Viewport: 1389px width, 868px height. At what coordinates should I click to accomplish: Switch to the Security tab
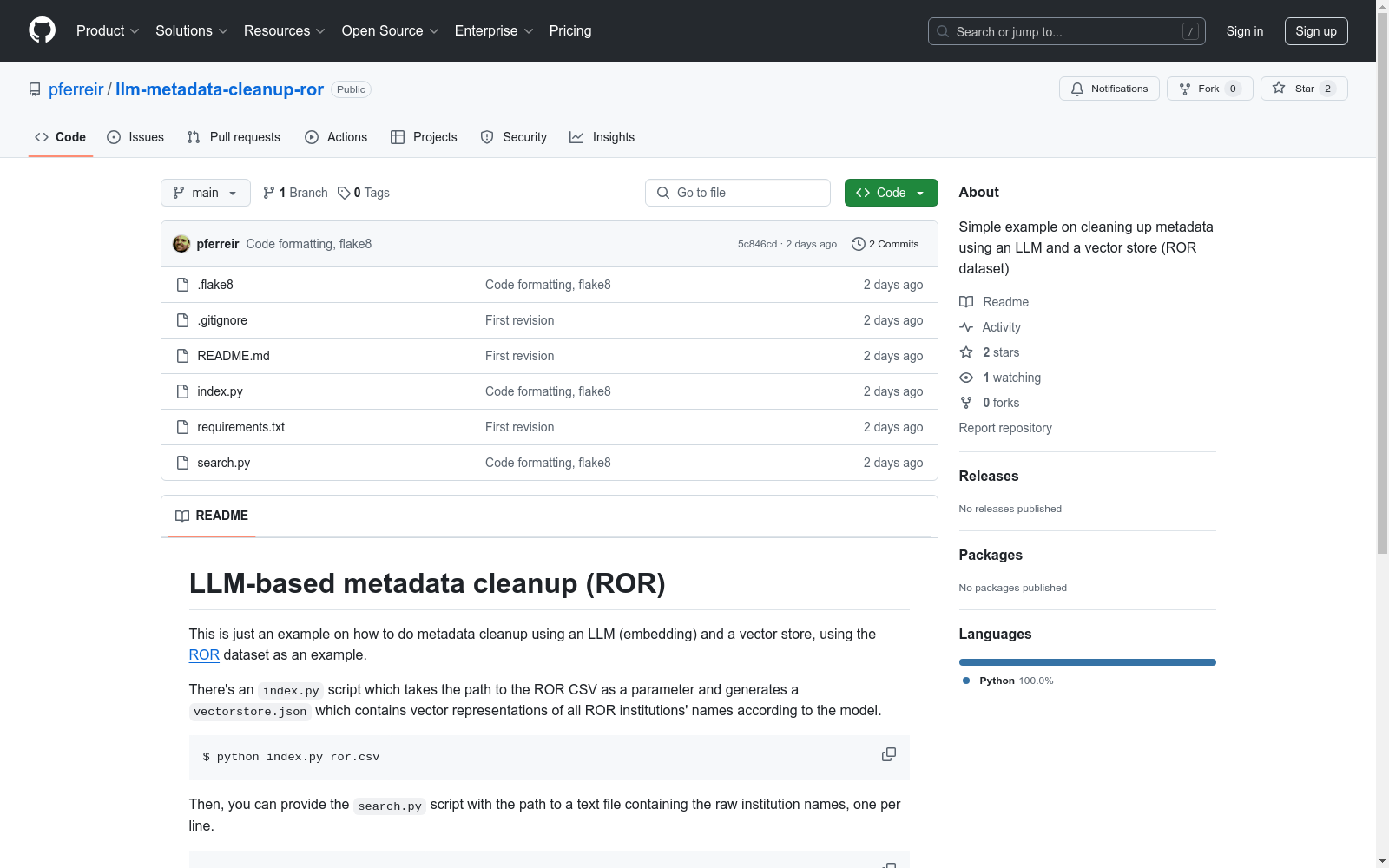pos(514,137)
